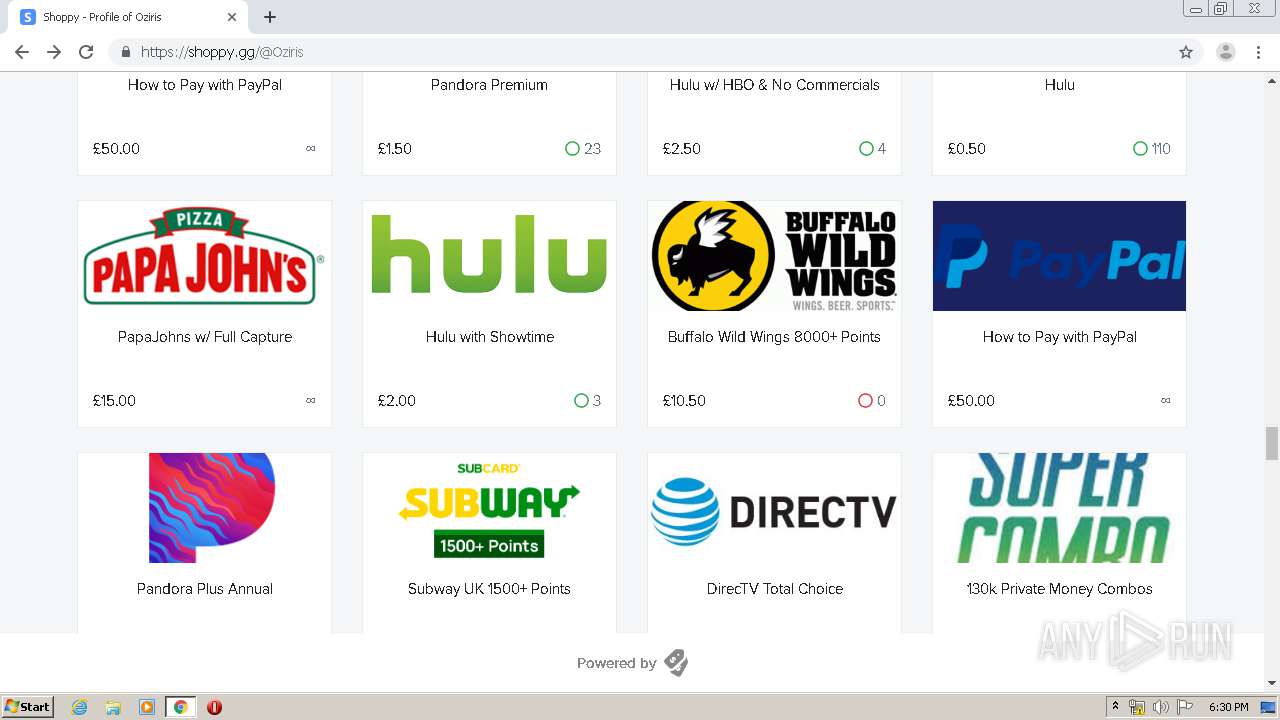Click the scrollbar down arrow
This screenshot has height=720, width=1280.
point(1272,684)
